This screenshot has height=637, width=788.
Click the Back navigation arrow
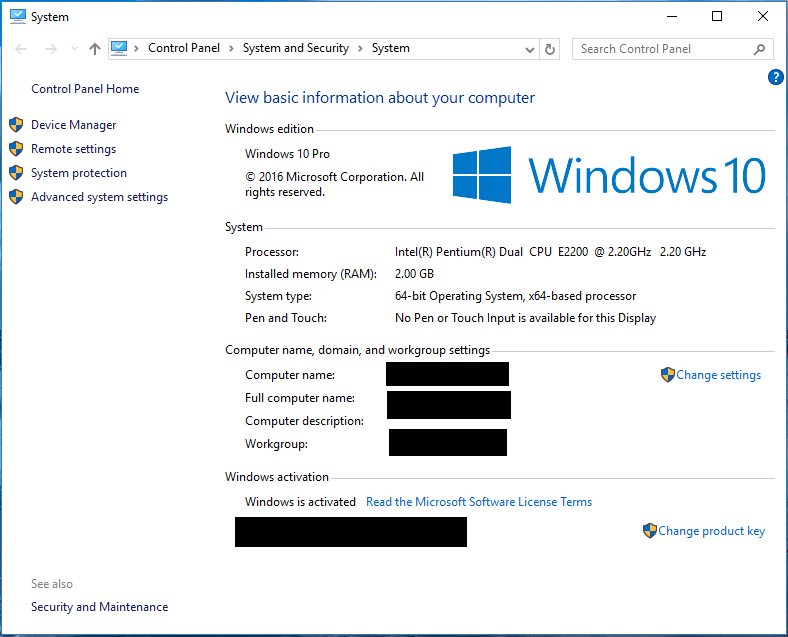point(21,49)
